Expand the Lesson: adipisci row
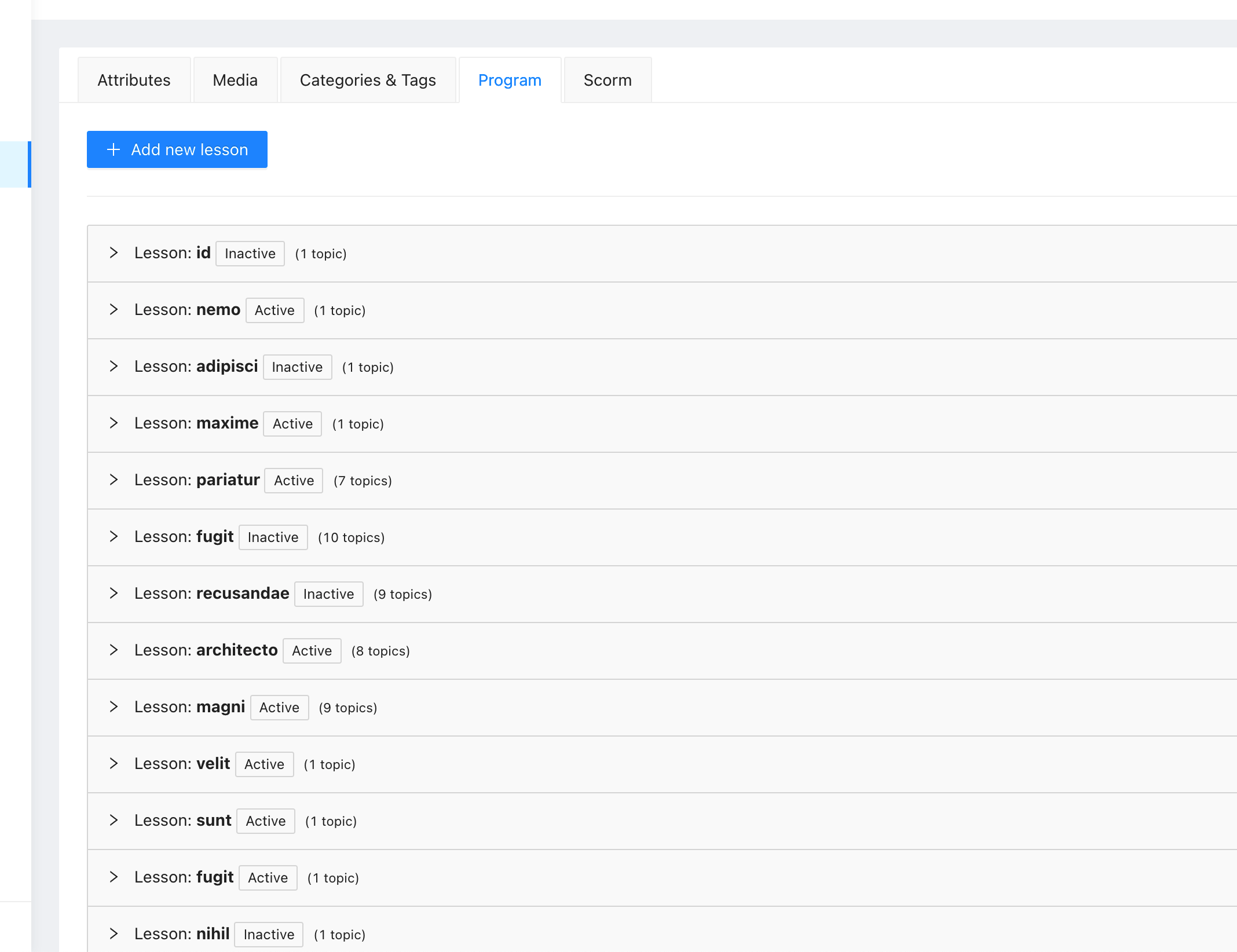The image size is (1237, 952). (x=114, y=366)
